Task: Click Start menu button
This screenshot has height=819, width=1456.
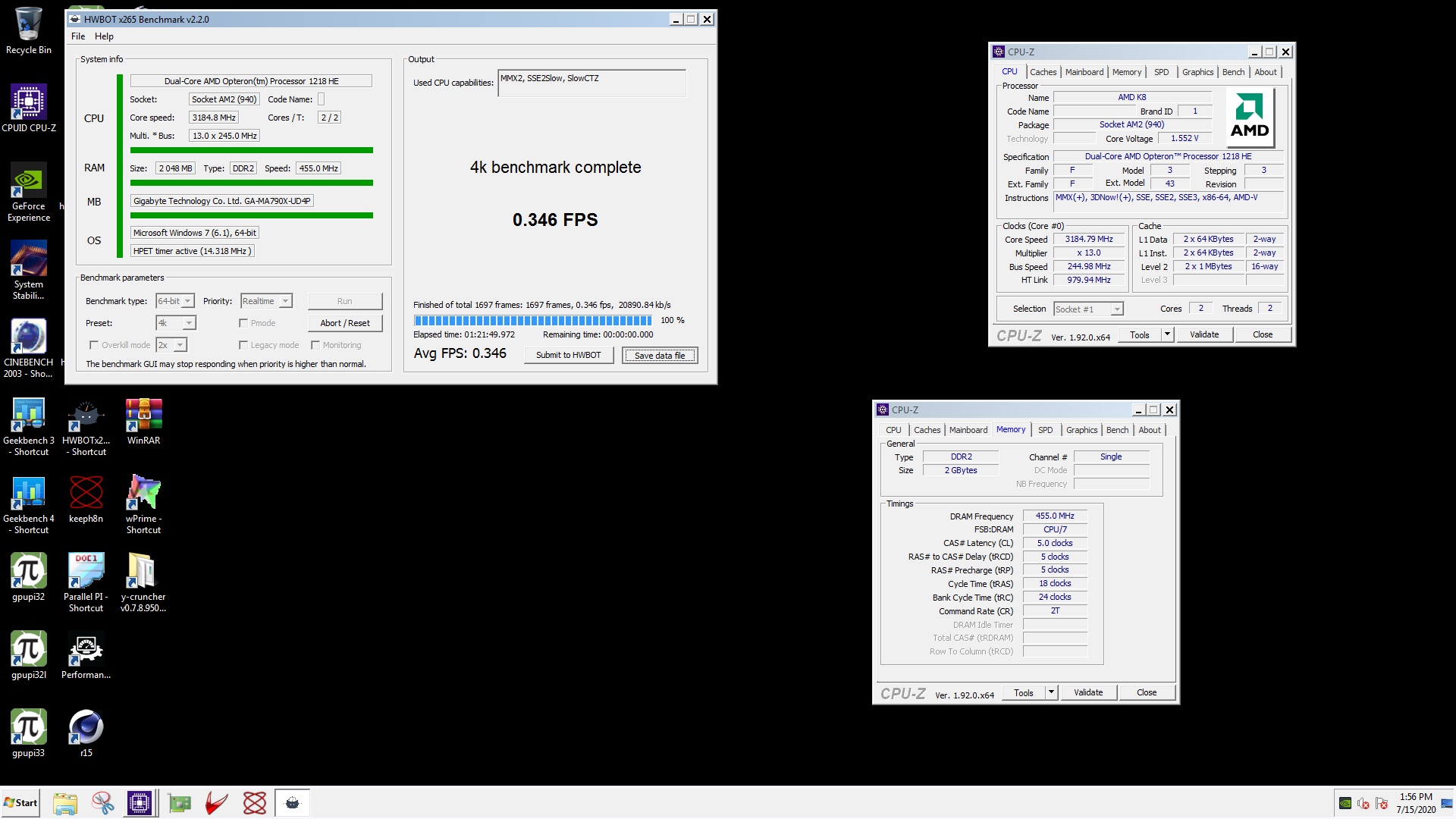Action: point(20,803)
